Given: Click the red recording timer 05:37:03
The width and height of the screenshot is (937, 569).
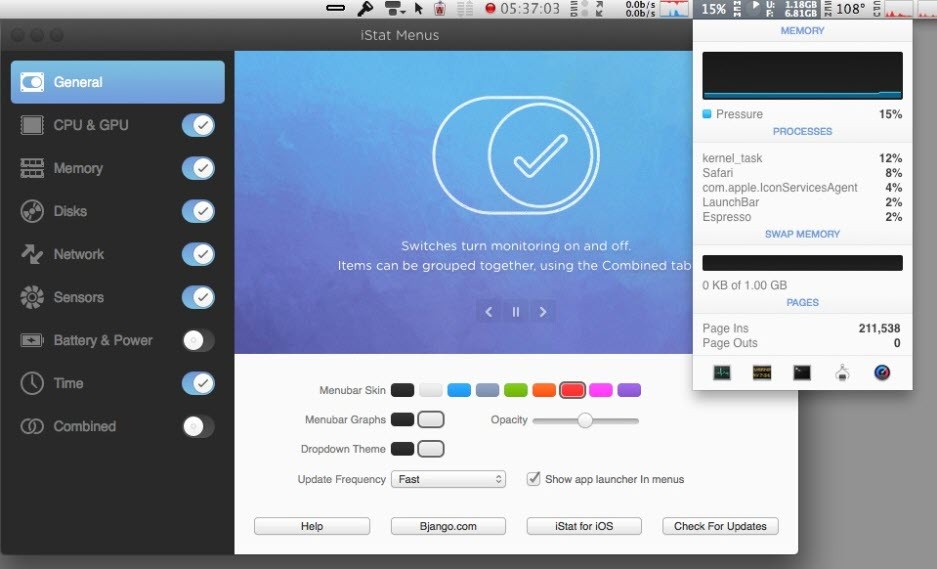Looking at the screenshot, I should [523, 8].
